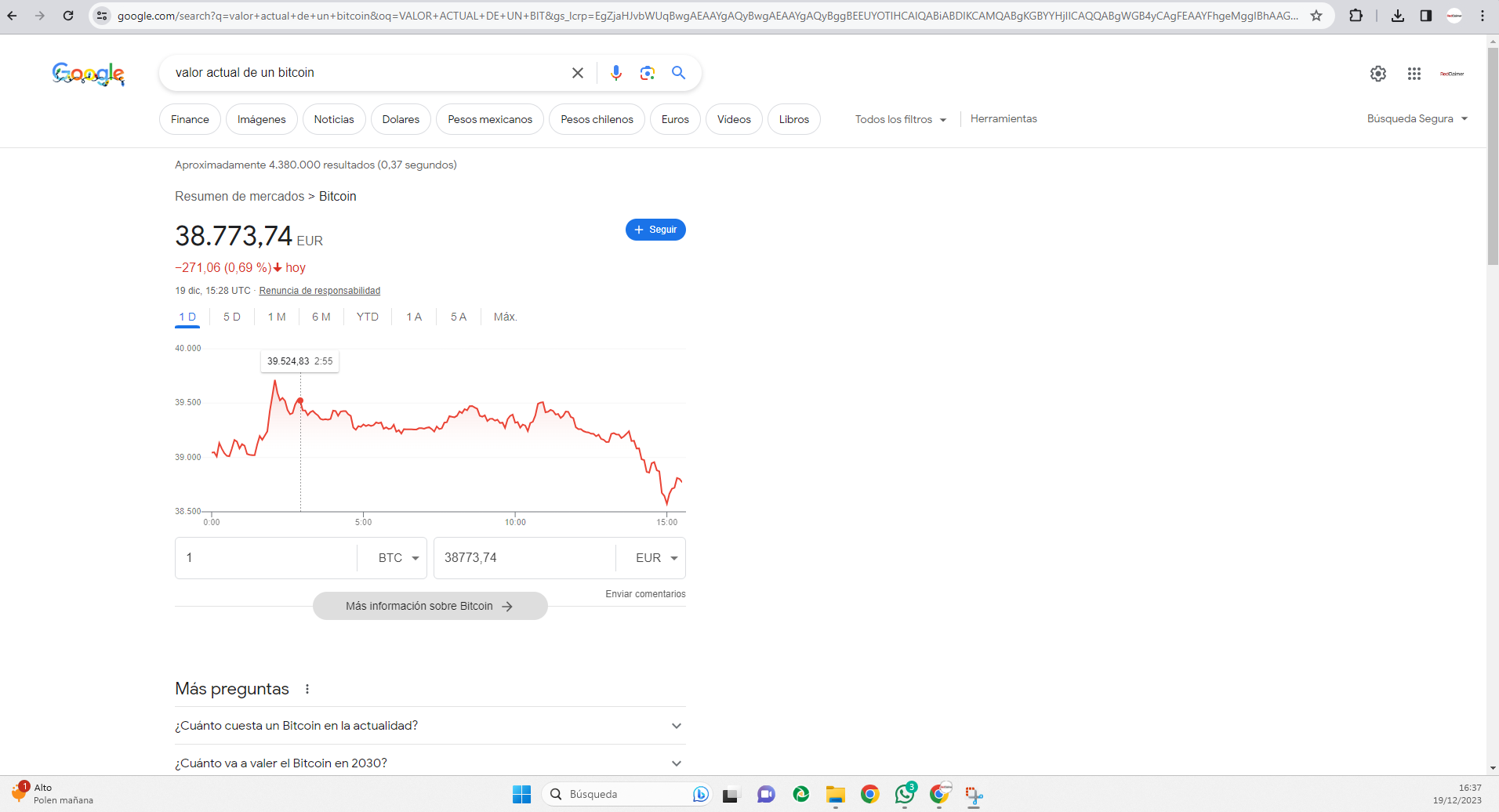Bookmark this page with star icon
1499x812 pixels.
(1316, 16)
